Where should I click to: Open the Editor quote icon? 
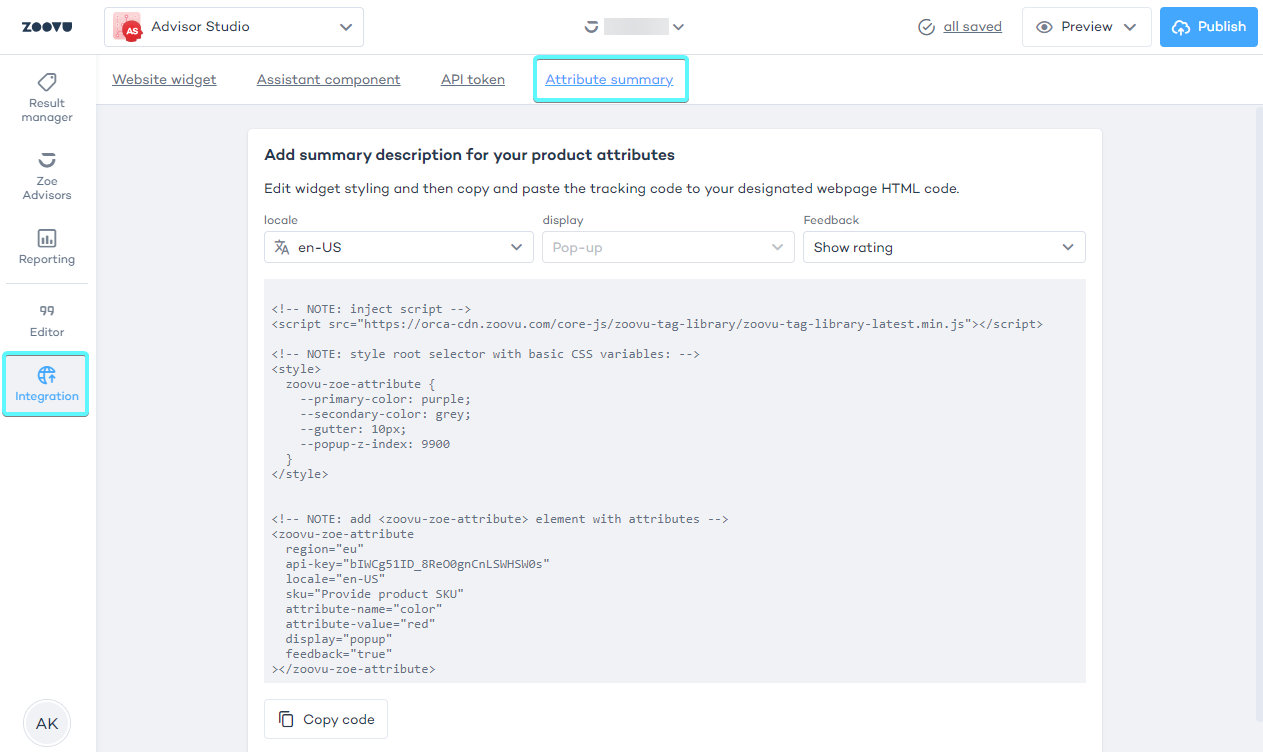tap(47, 311)
